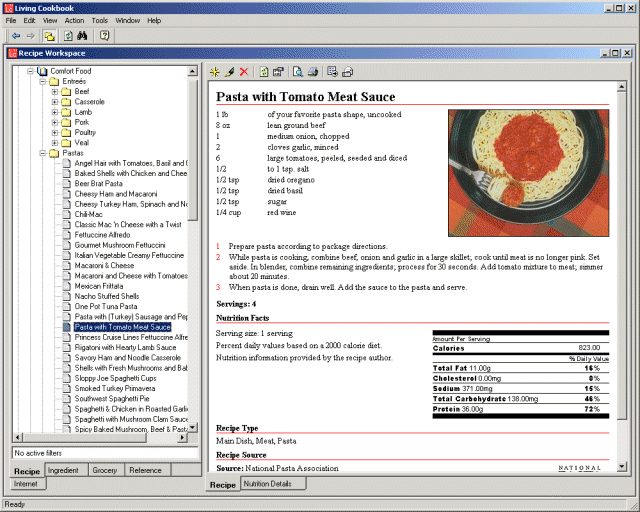Screen dimensions: 640x512
Task: Collapse the Pastas folder
Action: pyautogui.click(x=42, y=153)
